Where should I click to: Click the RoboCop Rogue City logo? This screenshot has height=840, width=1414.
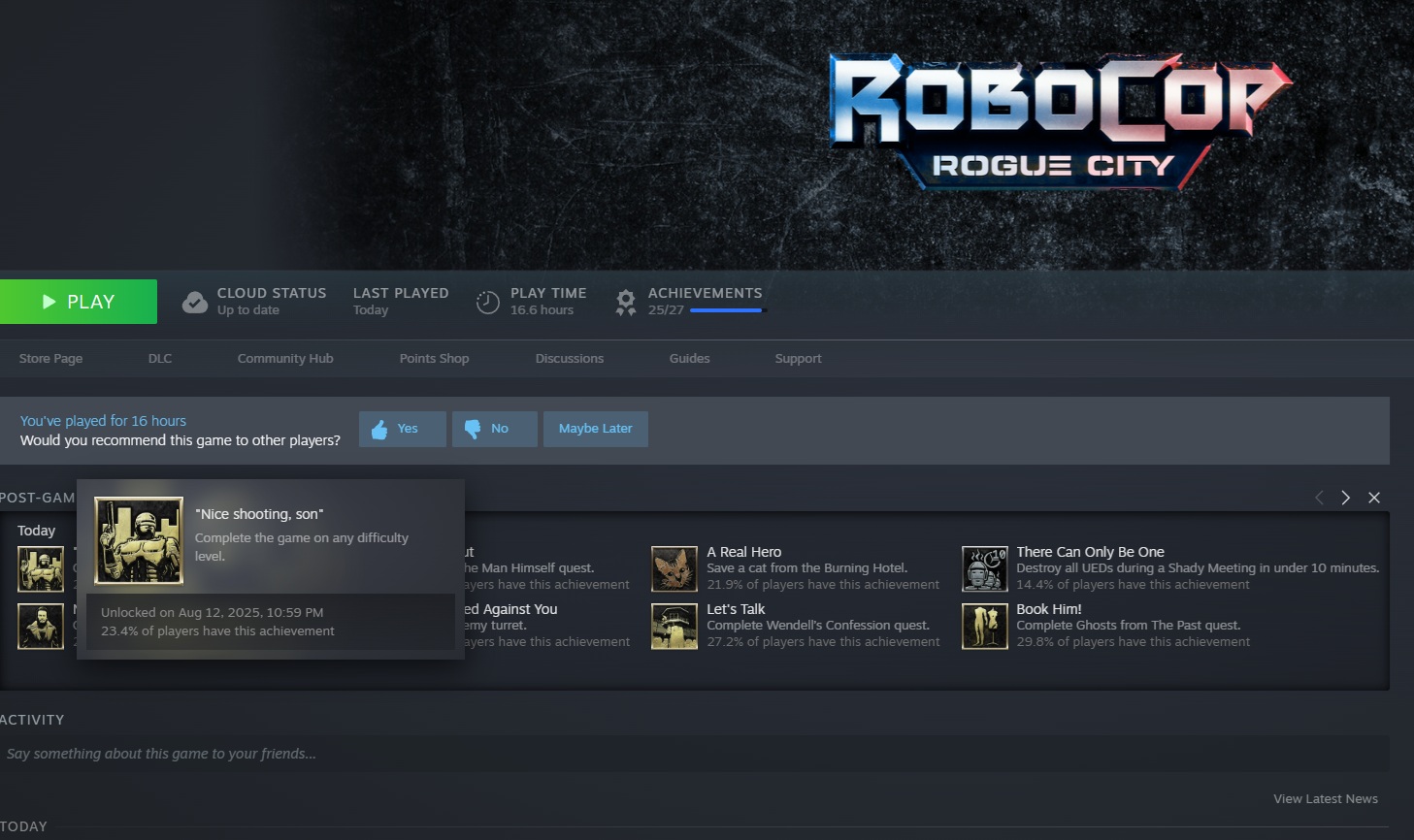coord(1060,120)
